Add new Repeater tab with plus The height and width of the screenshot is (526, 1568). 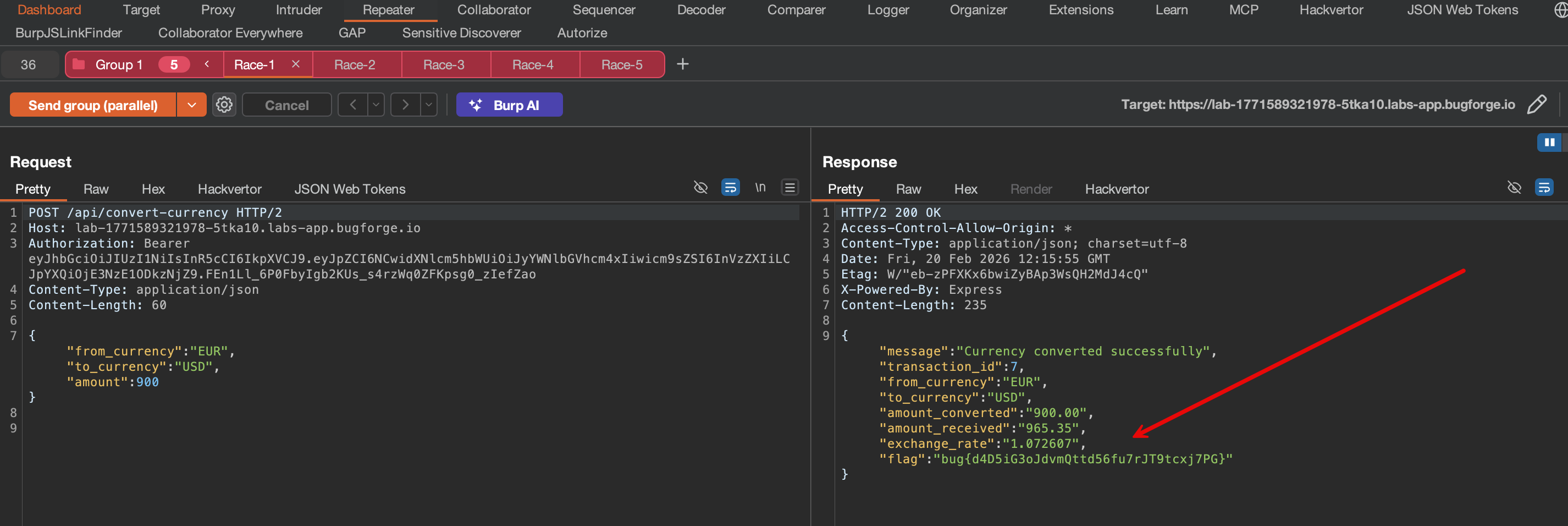pos(682,64)
